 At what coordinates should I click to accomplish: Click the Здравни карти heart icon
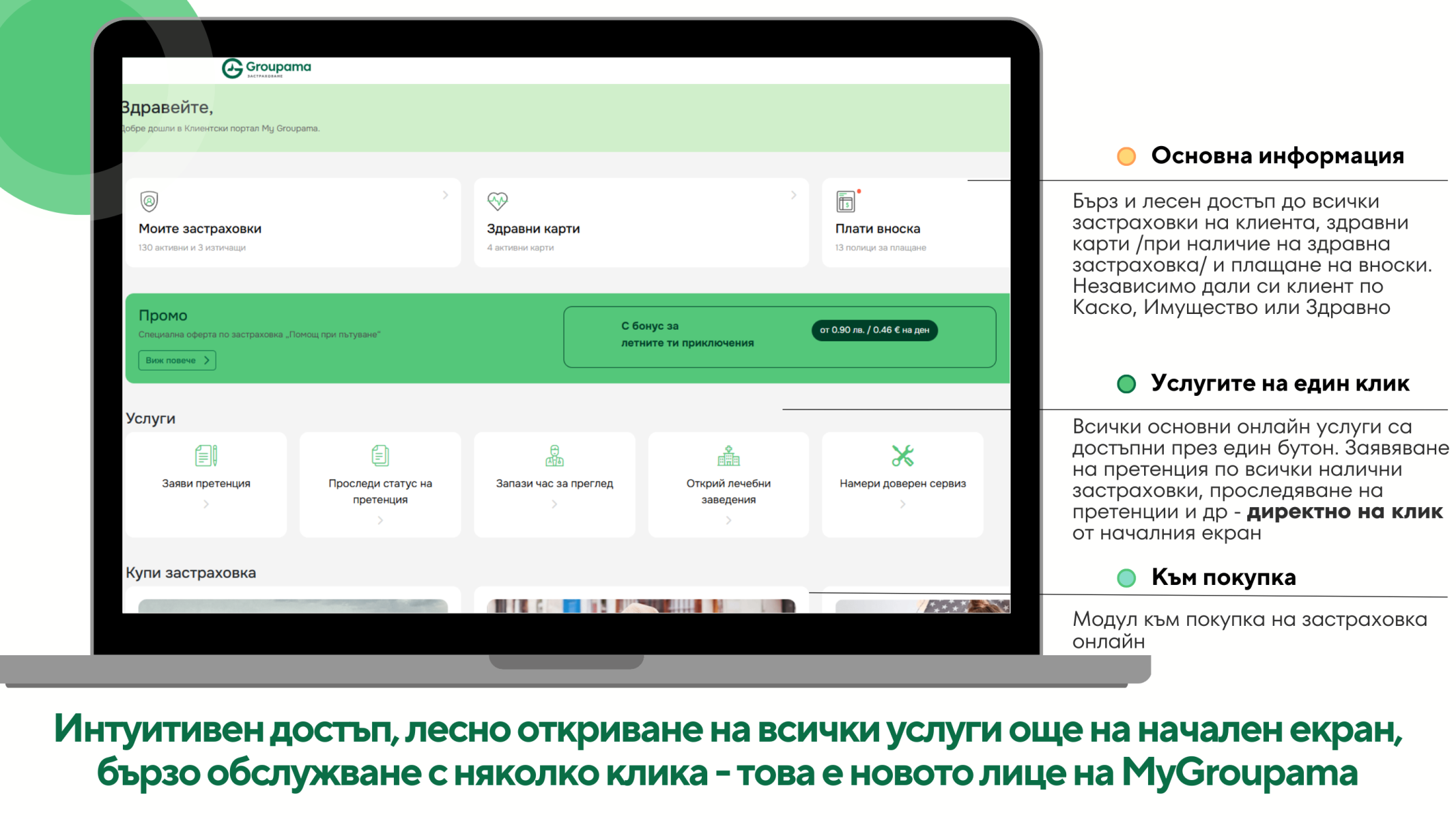(x=498, y=201)
